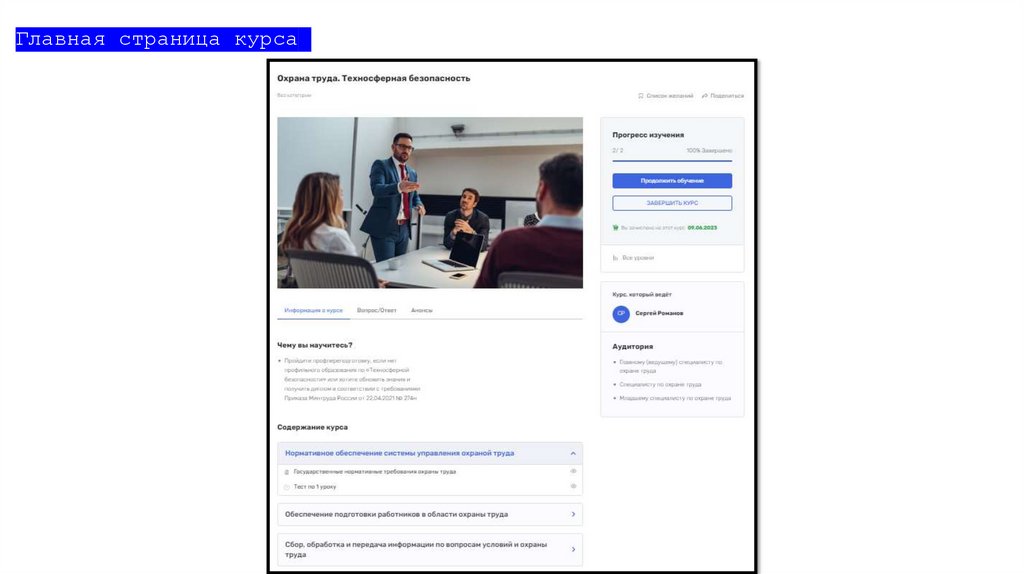Open Тест по 1 уроку item

(x=315, y=487)
